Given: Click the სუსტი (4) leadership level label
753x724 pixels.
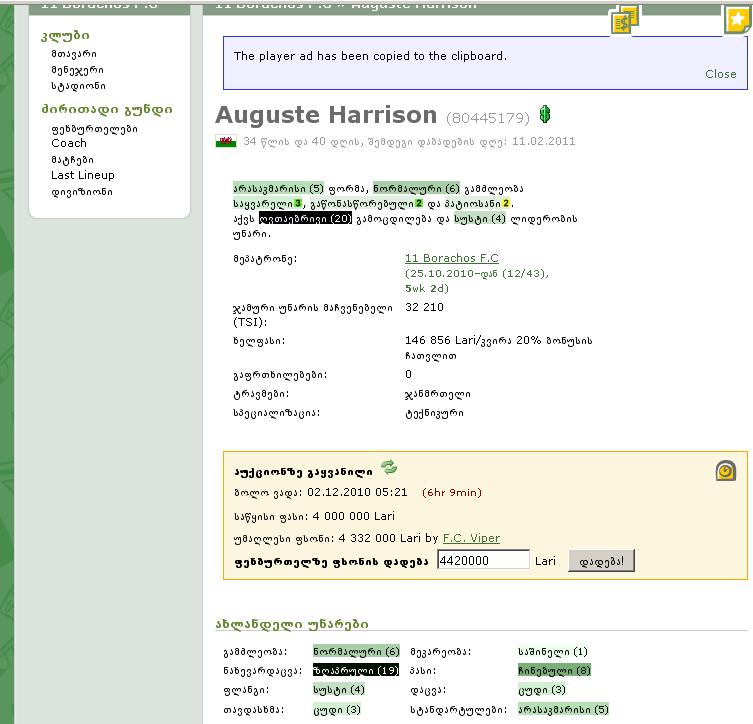Looking at the screenshot, I should (480, 218).
